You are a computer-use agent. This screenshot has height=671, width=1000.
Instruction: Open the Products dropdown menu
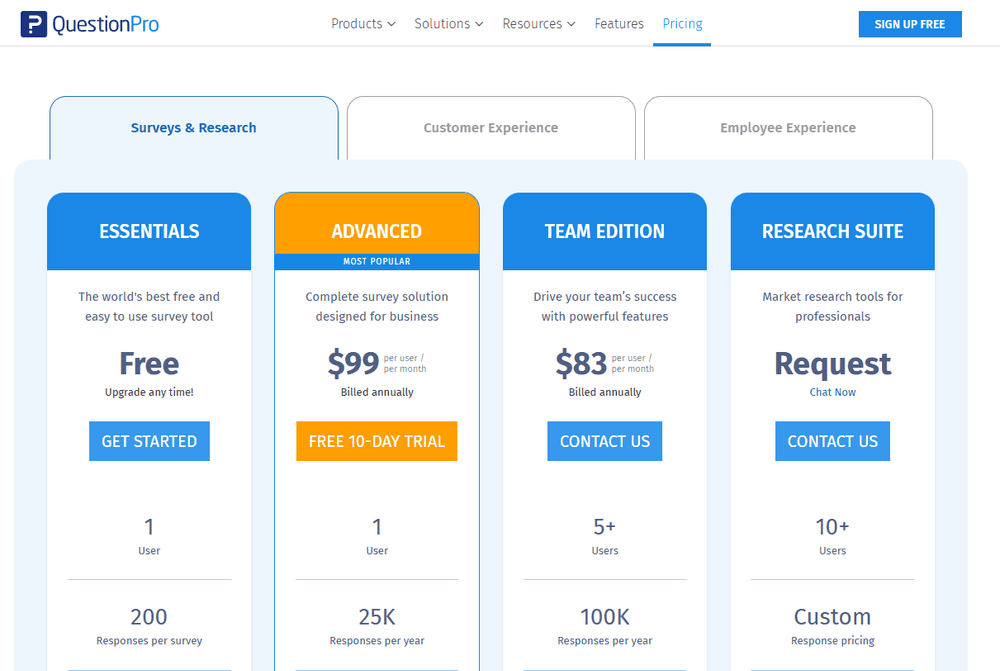[363, 24]
